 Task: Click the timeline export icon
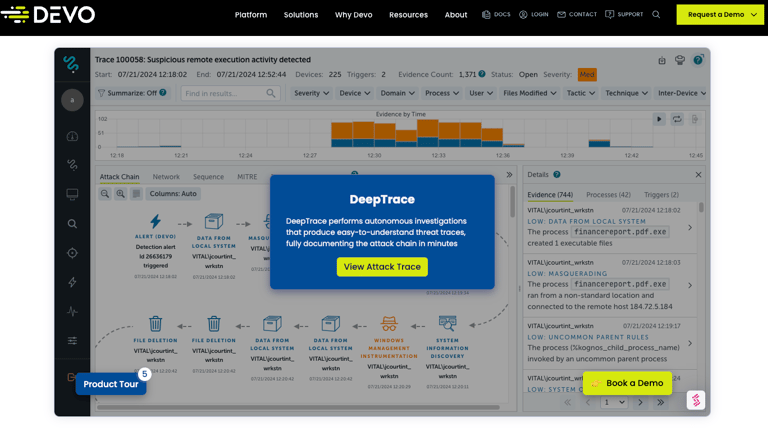point(695,119)
